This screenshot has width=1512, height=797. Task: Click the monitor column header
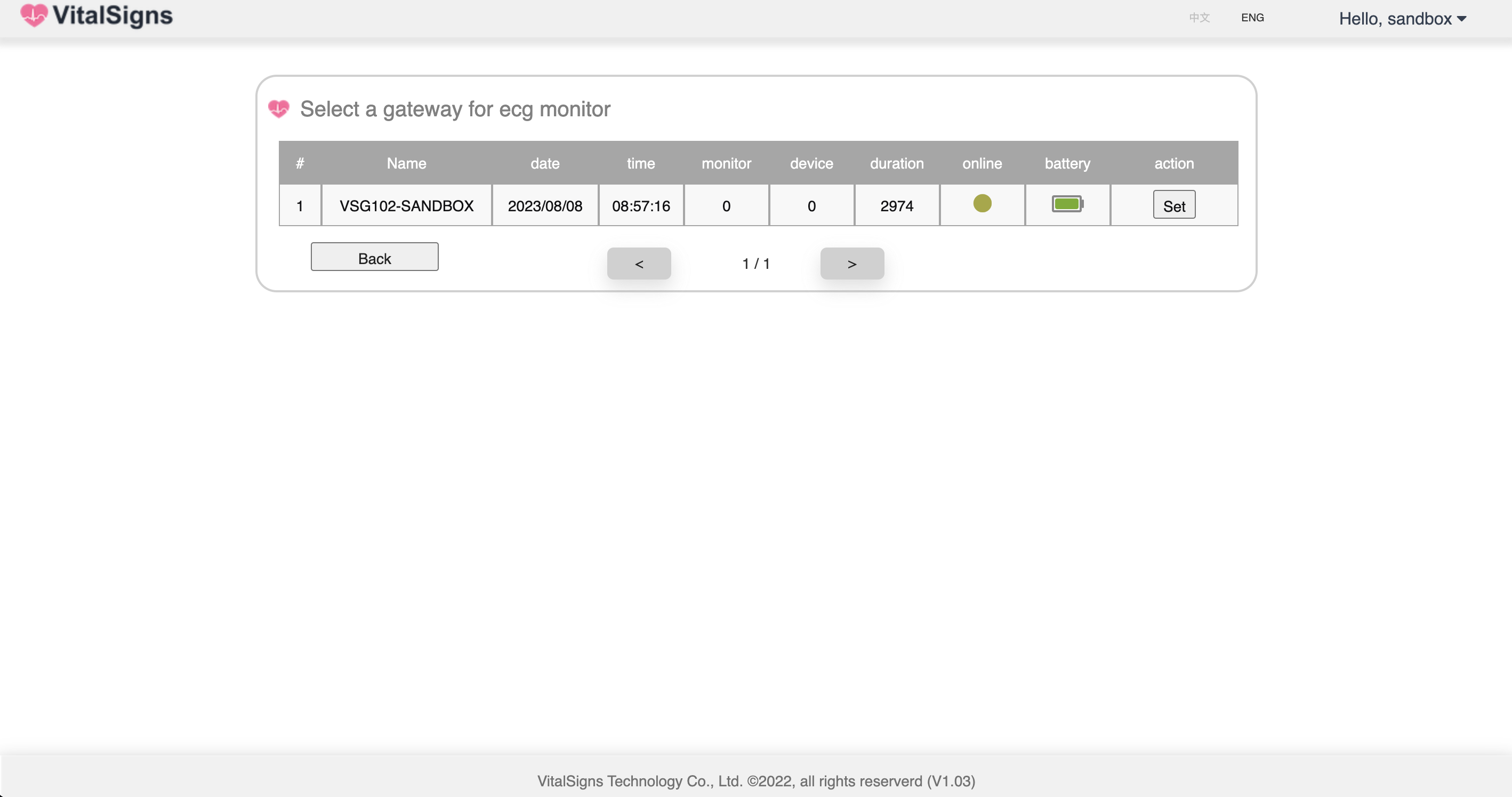click(726, 163)
